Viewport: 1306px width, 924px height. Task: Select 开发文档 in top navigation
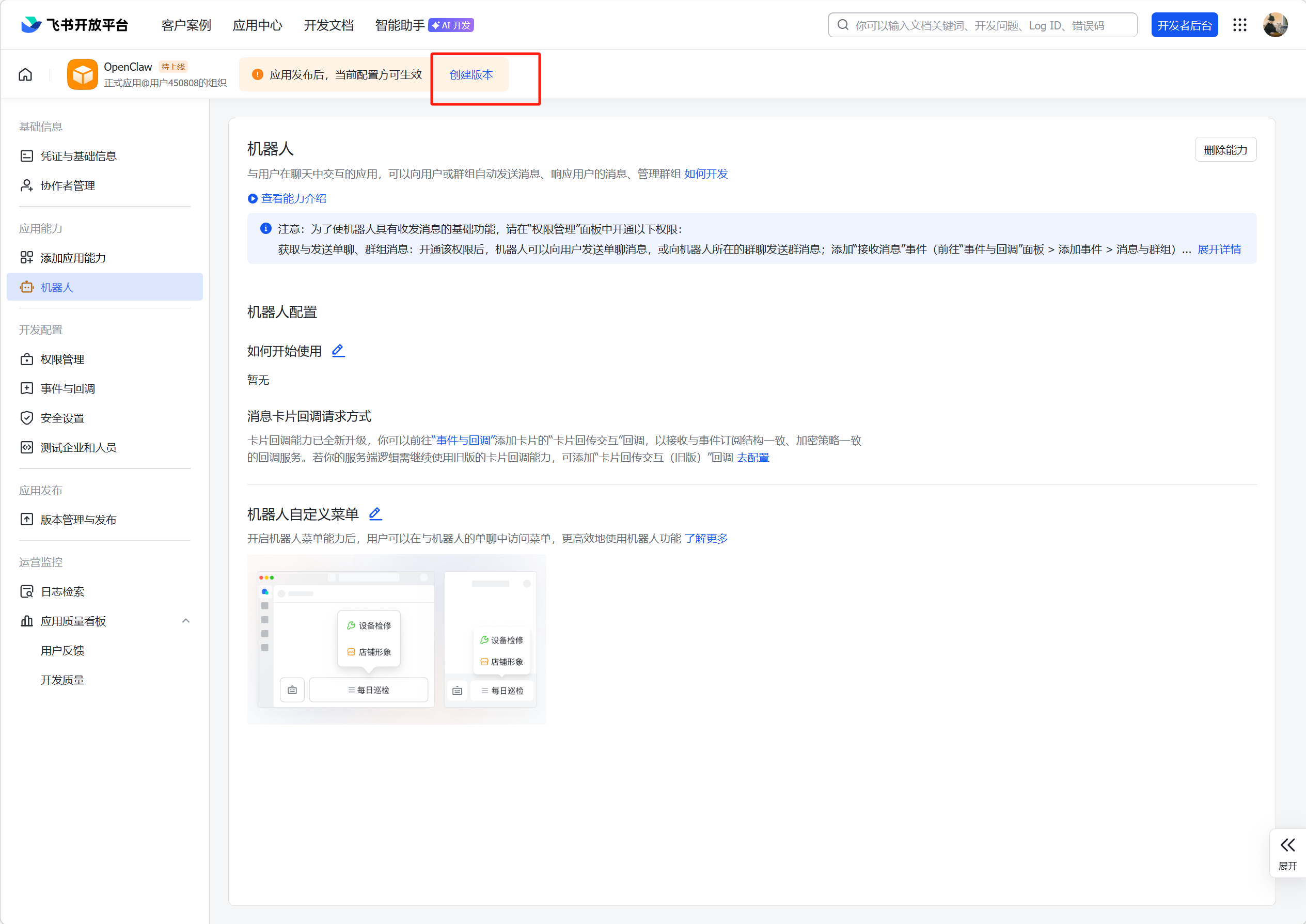pyautogui.click(x=328, y=25)
